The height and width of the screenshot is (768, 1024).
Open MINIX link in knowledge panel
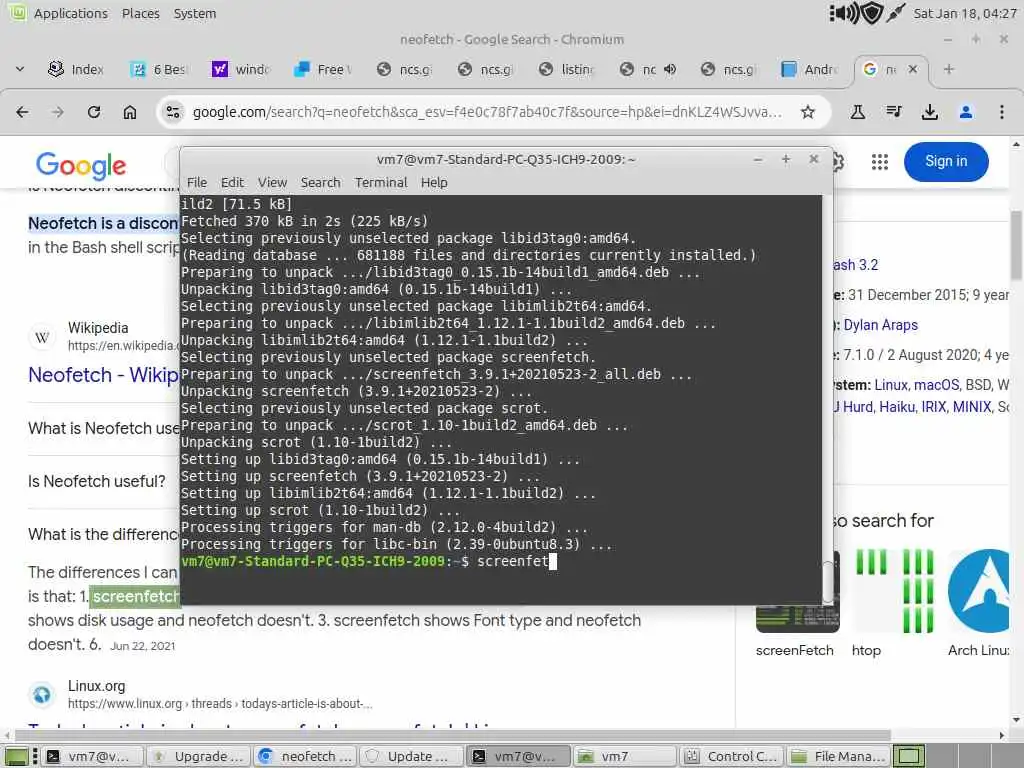coord(972,408)
